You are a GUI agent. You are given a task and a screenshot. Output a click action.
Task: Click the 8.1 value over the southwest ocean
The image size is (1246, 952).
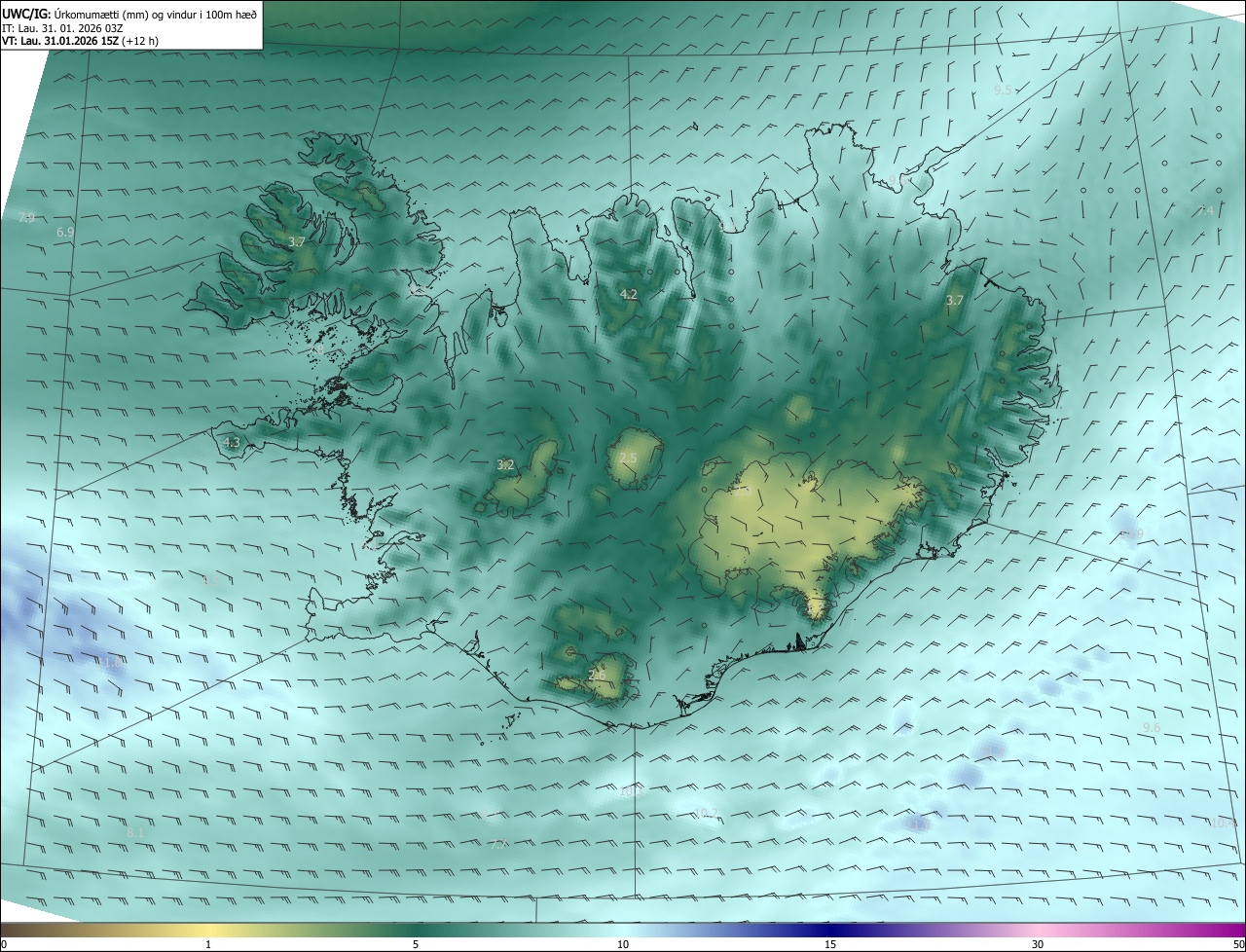point(135,832)
